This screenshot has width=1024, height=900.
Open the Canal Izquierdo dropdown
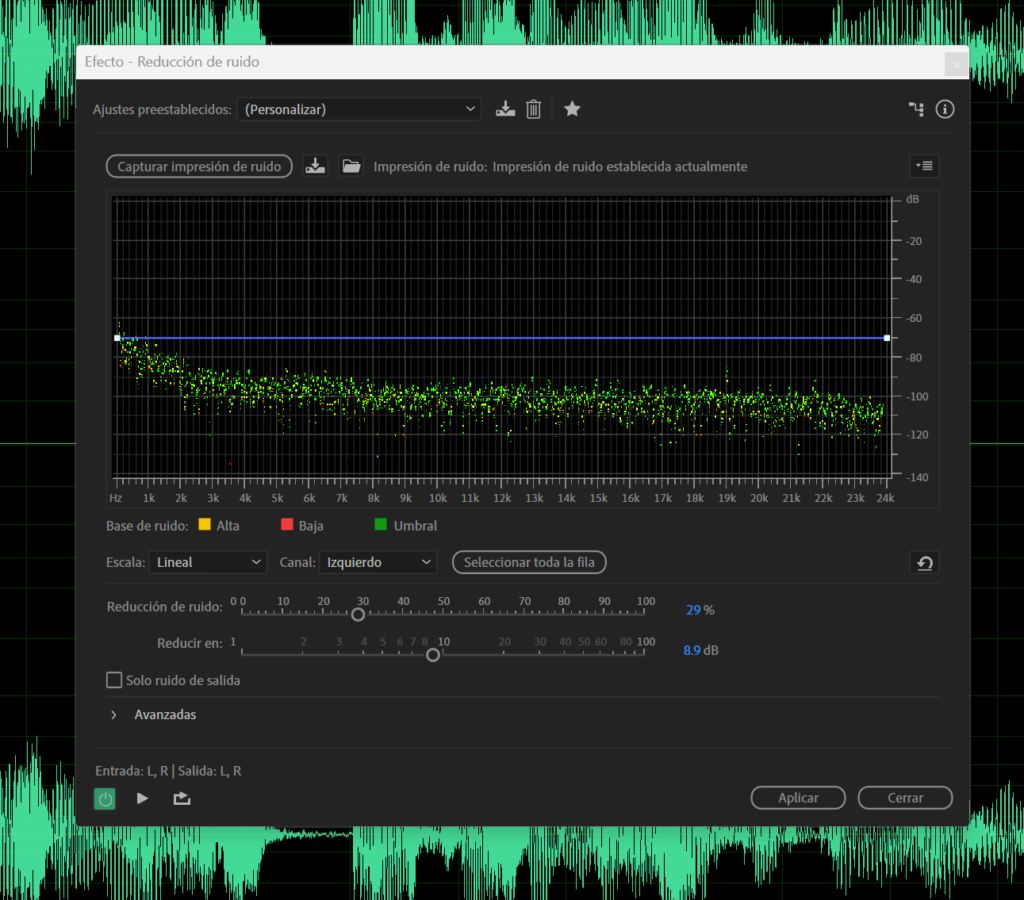(378, 562)
